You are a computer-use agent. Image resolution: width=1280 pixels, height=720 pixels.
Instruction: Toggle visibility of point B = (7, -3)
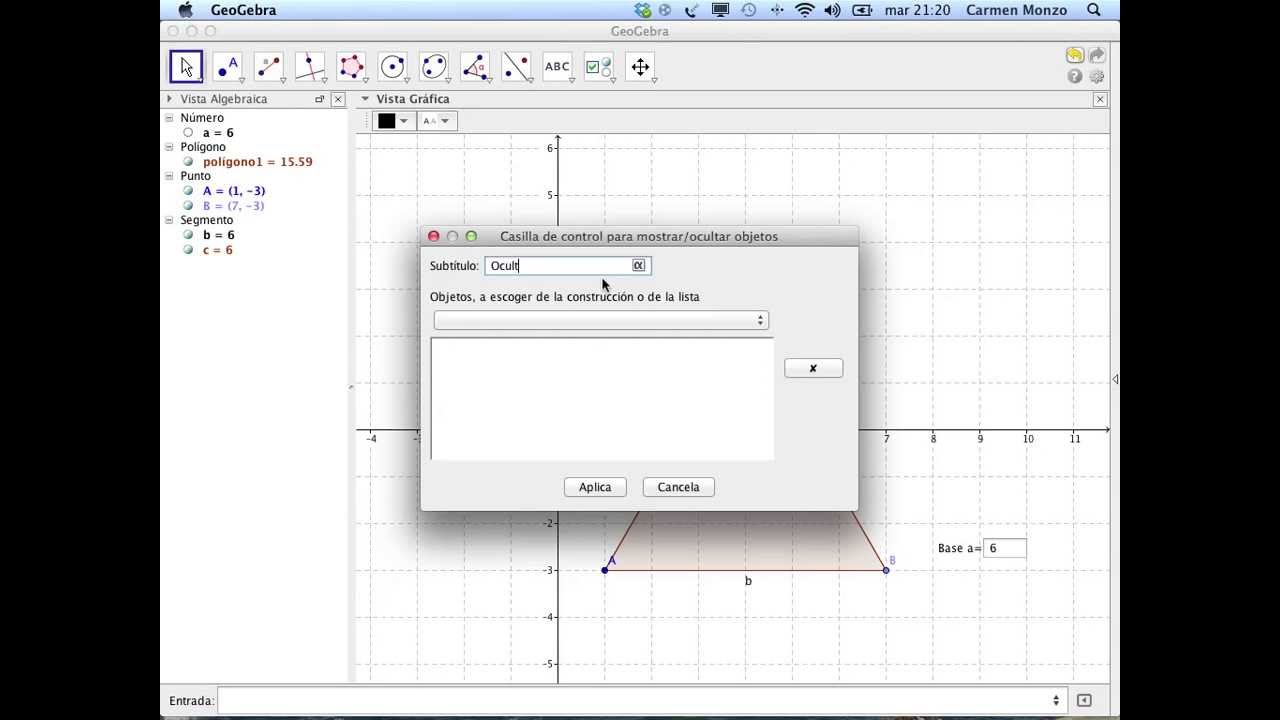coord(188,206)
